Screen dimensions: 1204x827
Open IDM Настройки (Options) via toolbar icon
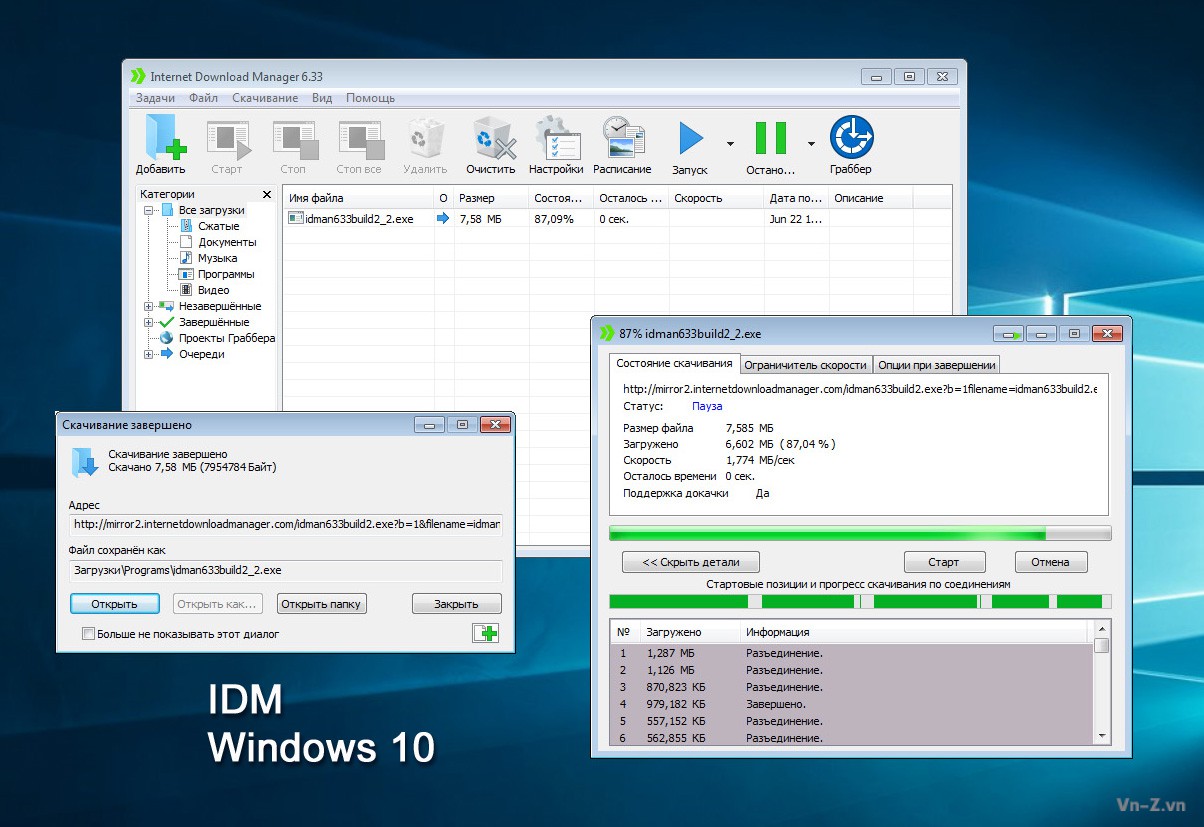pos(556,140)
